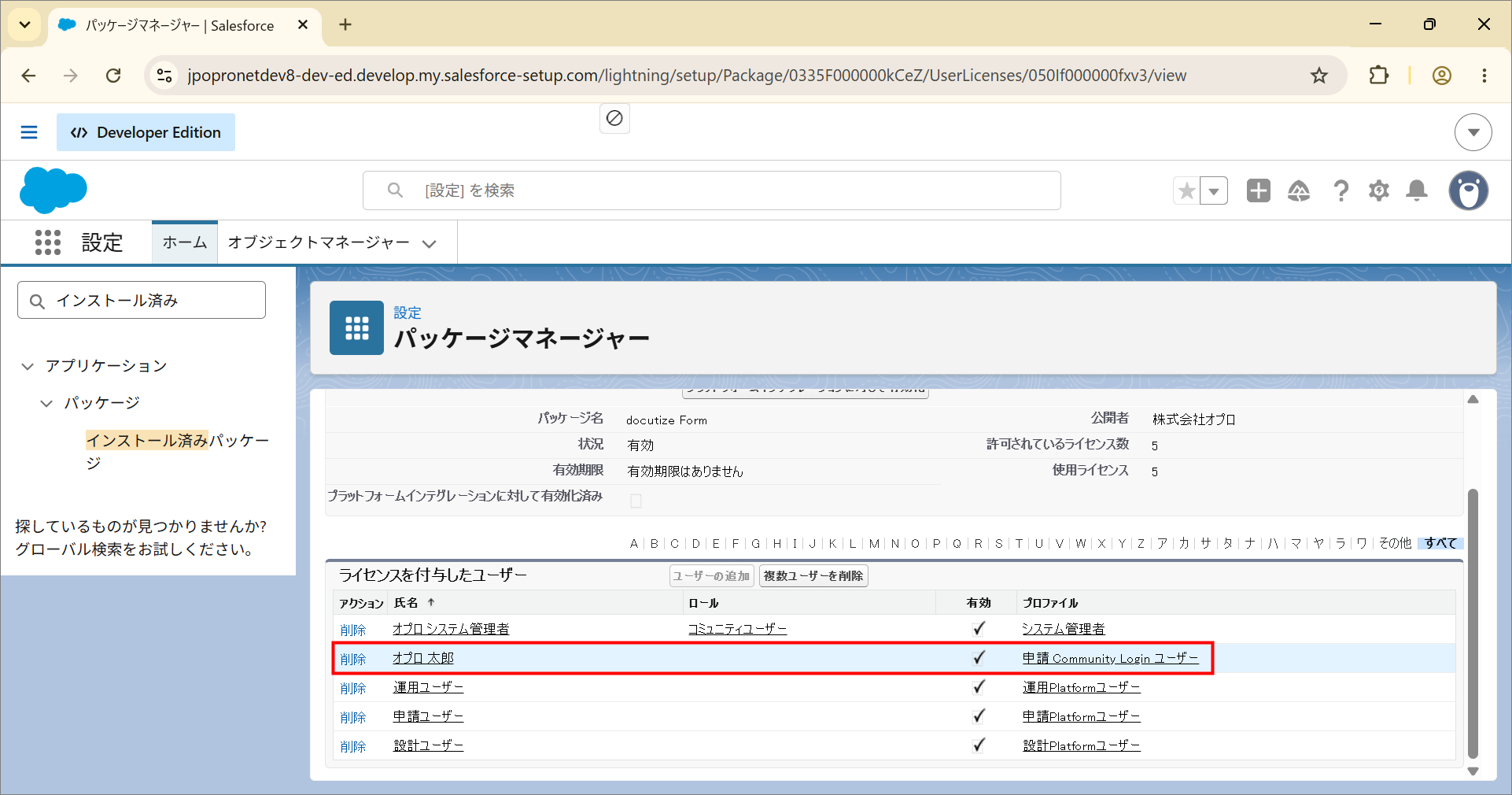Screen dimensions: 1512x795
Task: Open the App Launcher grid icon
Action: (x=48, y=242)
